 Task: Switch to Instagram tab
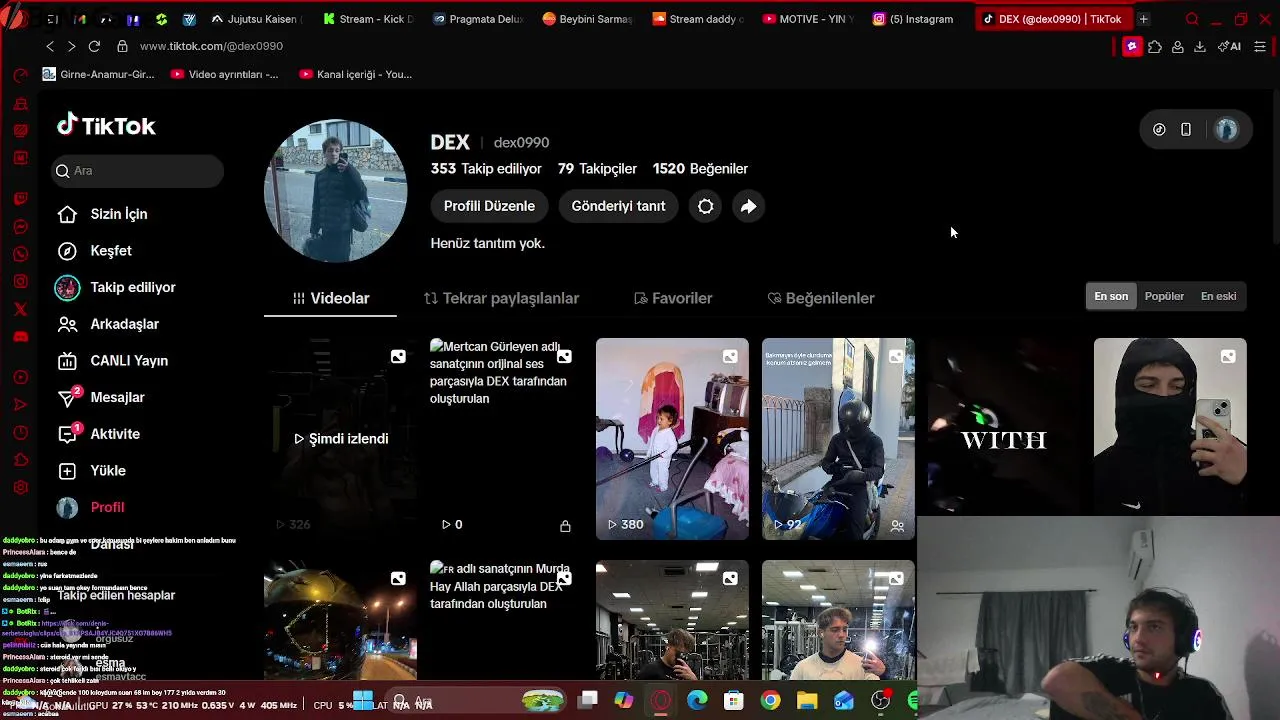click(x=913, y=19)
